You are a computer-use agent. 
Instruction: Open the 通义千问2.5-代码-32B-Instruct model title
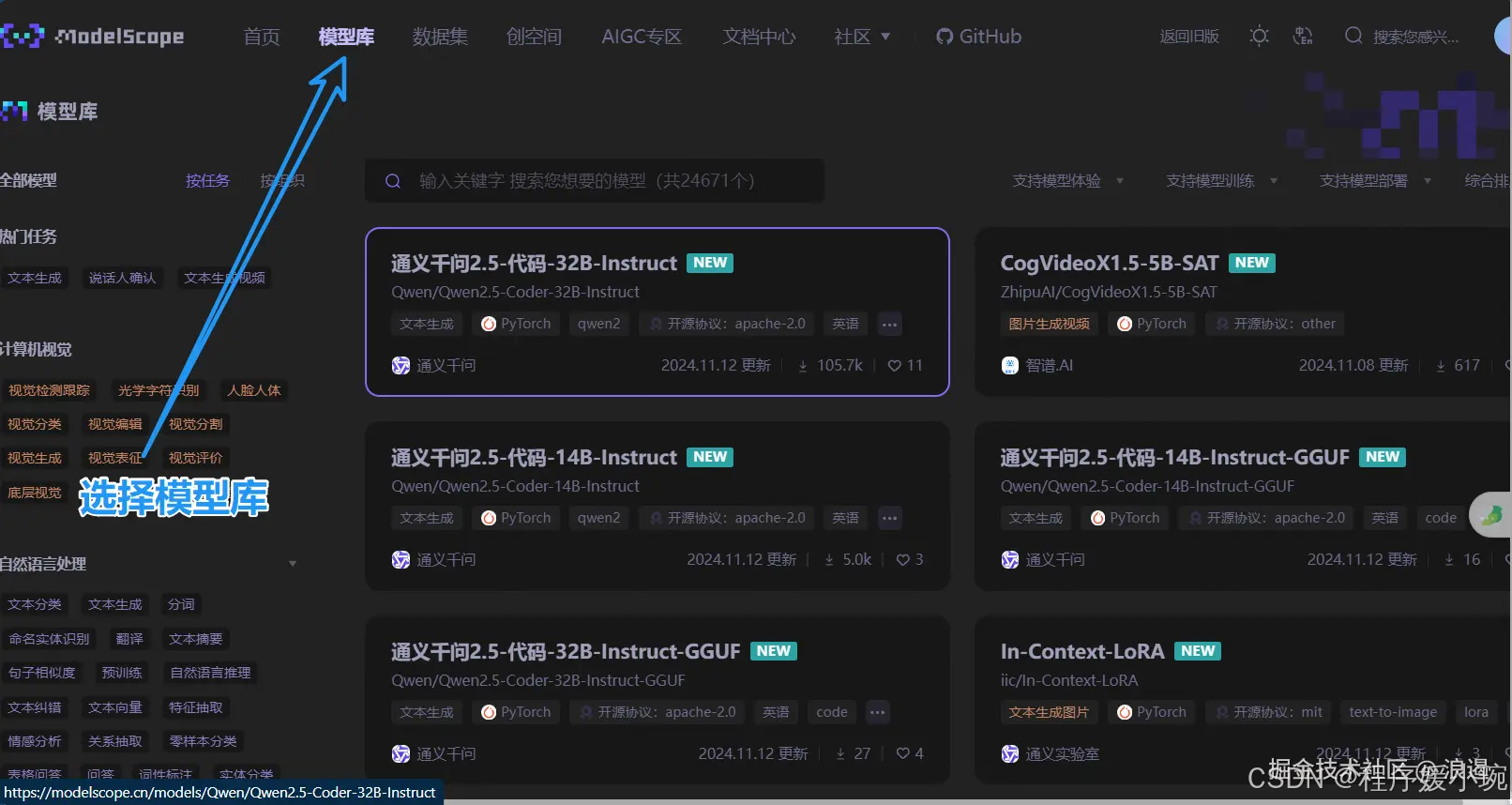pyautogui.click(x=534, y=264)
